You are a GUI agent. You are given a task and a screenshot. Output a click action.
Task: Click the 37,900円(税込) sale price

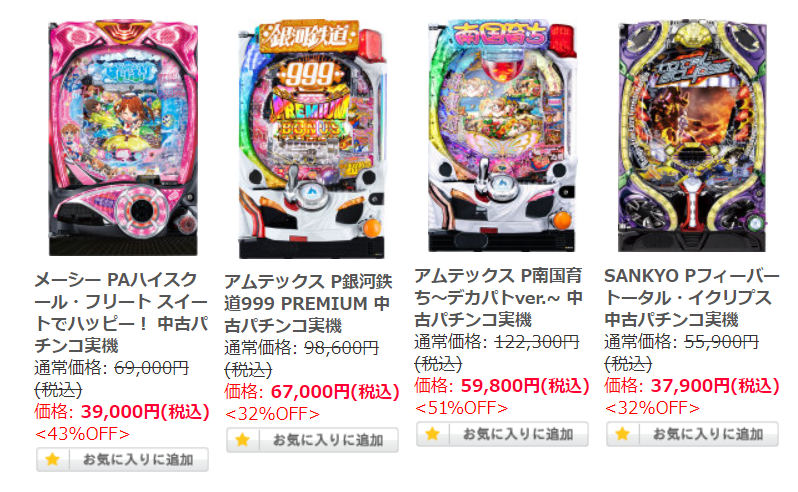(715, 386)
